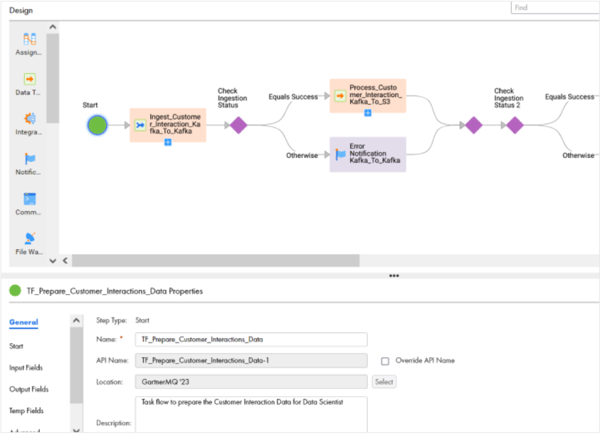The image size is (600, 434).
Task: Click the Select location button
Action: tap(384, 382)
